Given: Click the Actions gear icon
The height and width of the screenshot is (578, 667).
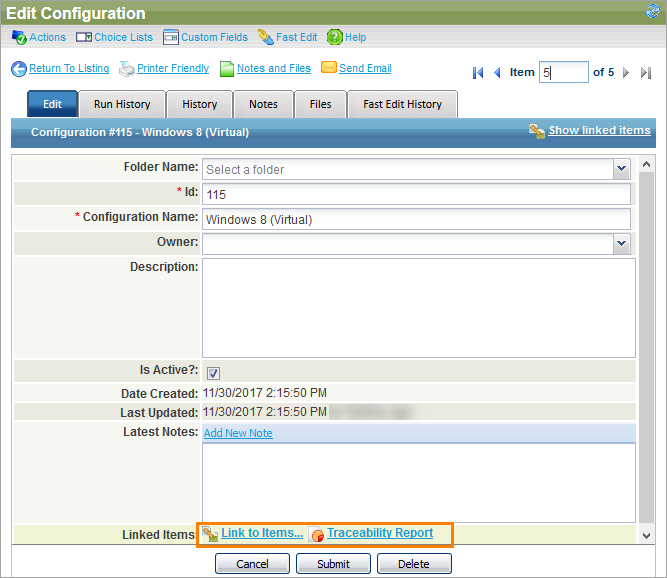Looking at the screenshot, I should click(x=18, y=37).
